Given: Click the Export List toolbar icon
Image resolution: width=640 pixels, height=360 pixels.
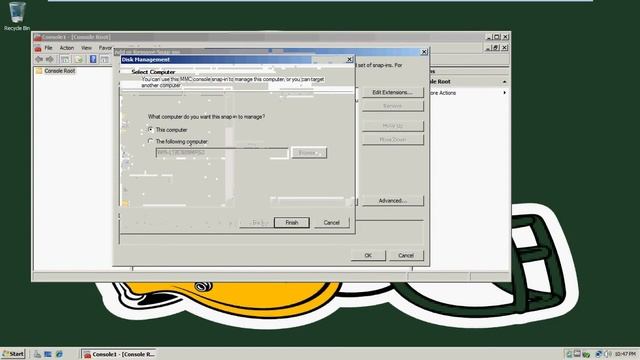Looking at the screenshot, I should click(x=79, y=60).
